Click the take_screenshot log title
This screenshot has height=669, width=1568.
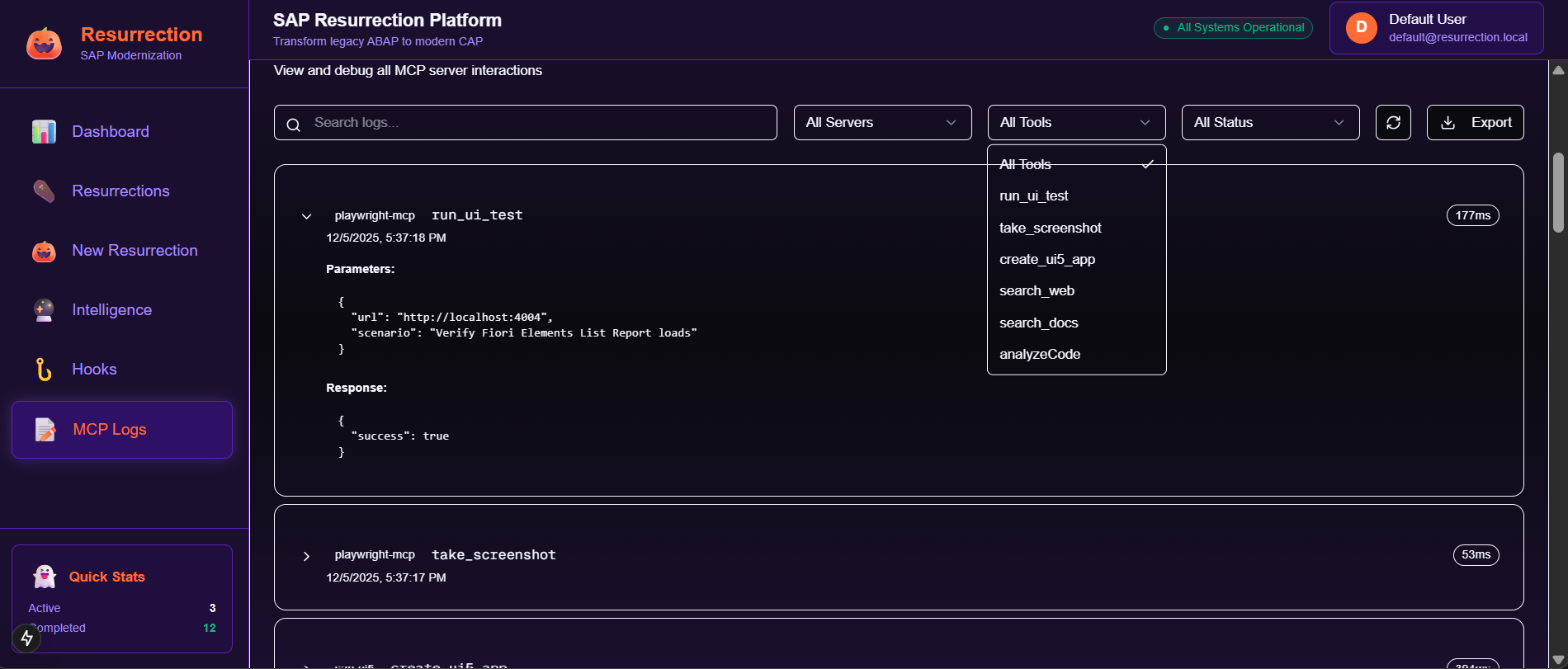click(494, 555)
